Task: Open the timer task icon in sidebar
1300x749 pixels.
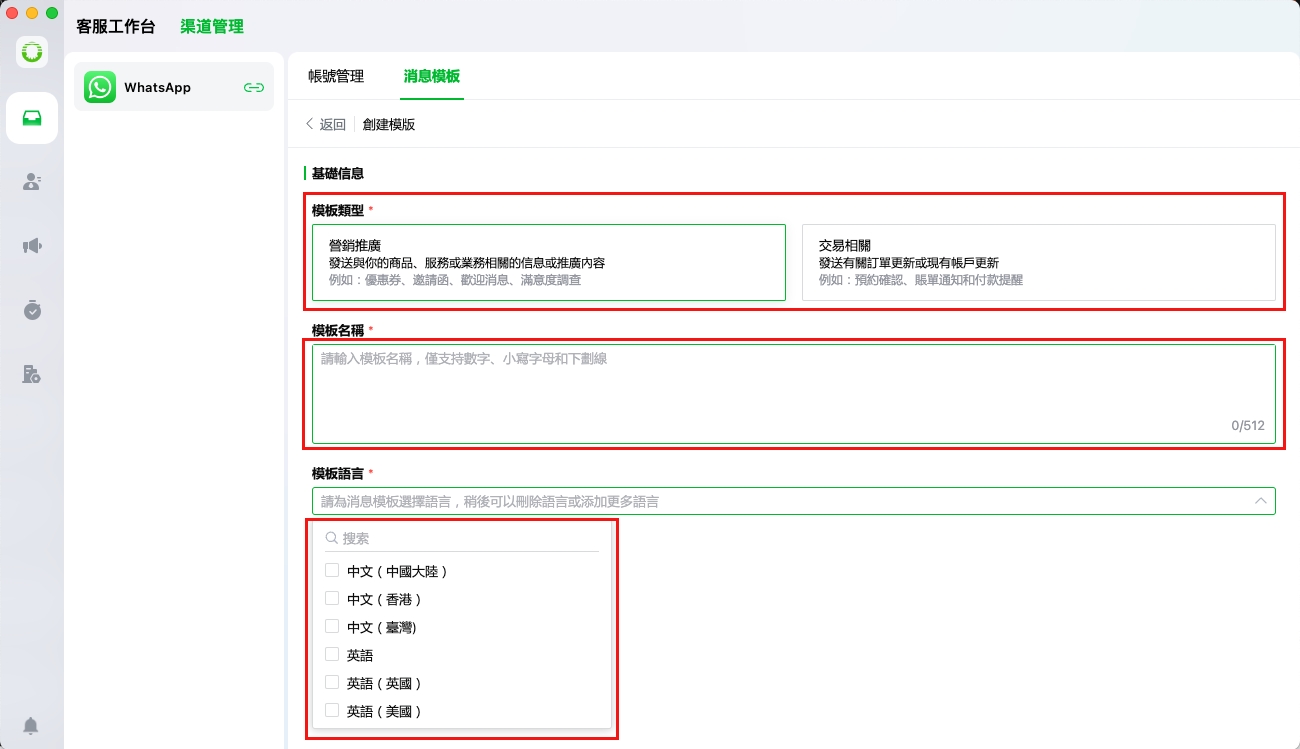Action: coord(32,310)
